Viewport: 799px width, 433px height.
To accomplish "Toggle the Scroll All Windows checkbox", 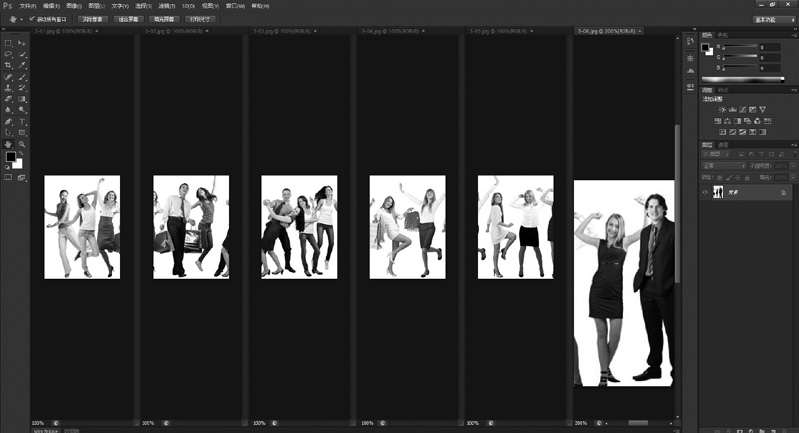I will point(32,19).
